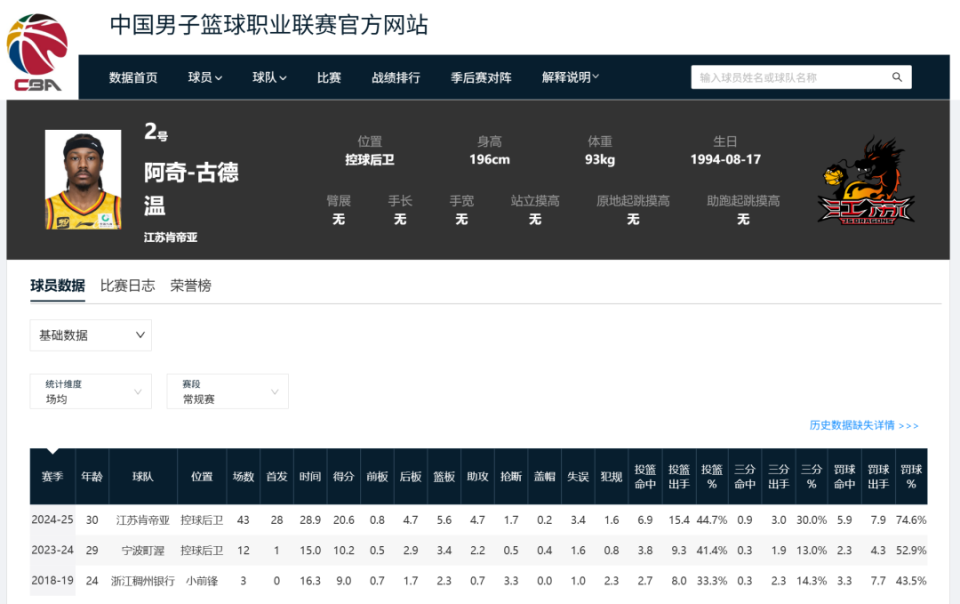The height and width of the screenshot is (604, 960).
Task: Open the 基础数据 selector
Action: (90, 335)
